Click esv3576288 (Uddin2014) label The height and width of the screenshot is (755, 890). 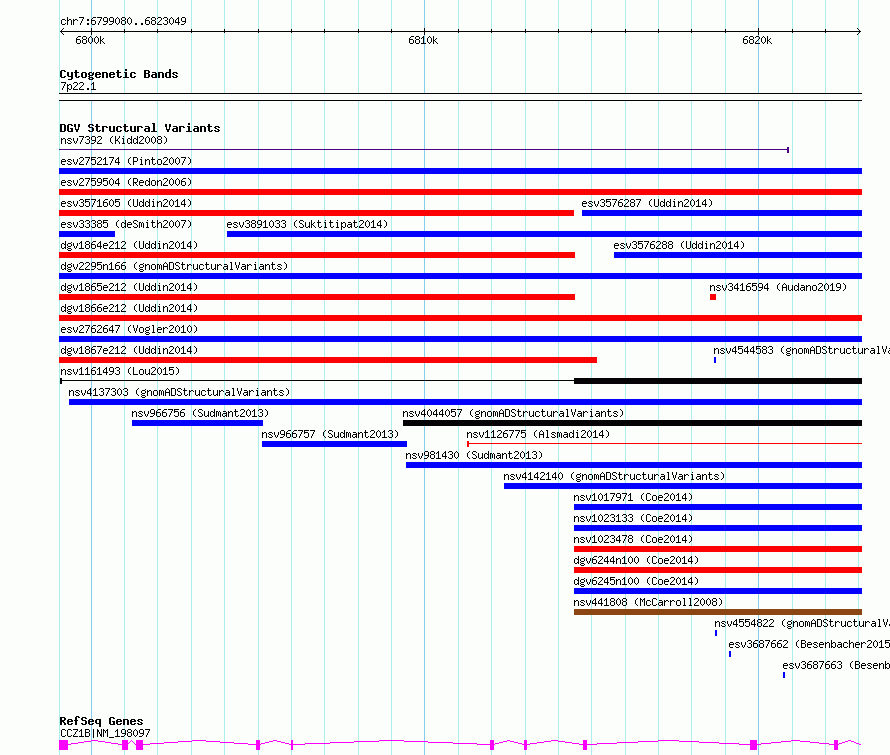coord(679,245)
